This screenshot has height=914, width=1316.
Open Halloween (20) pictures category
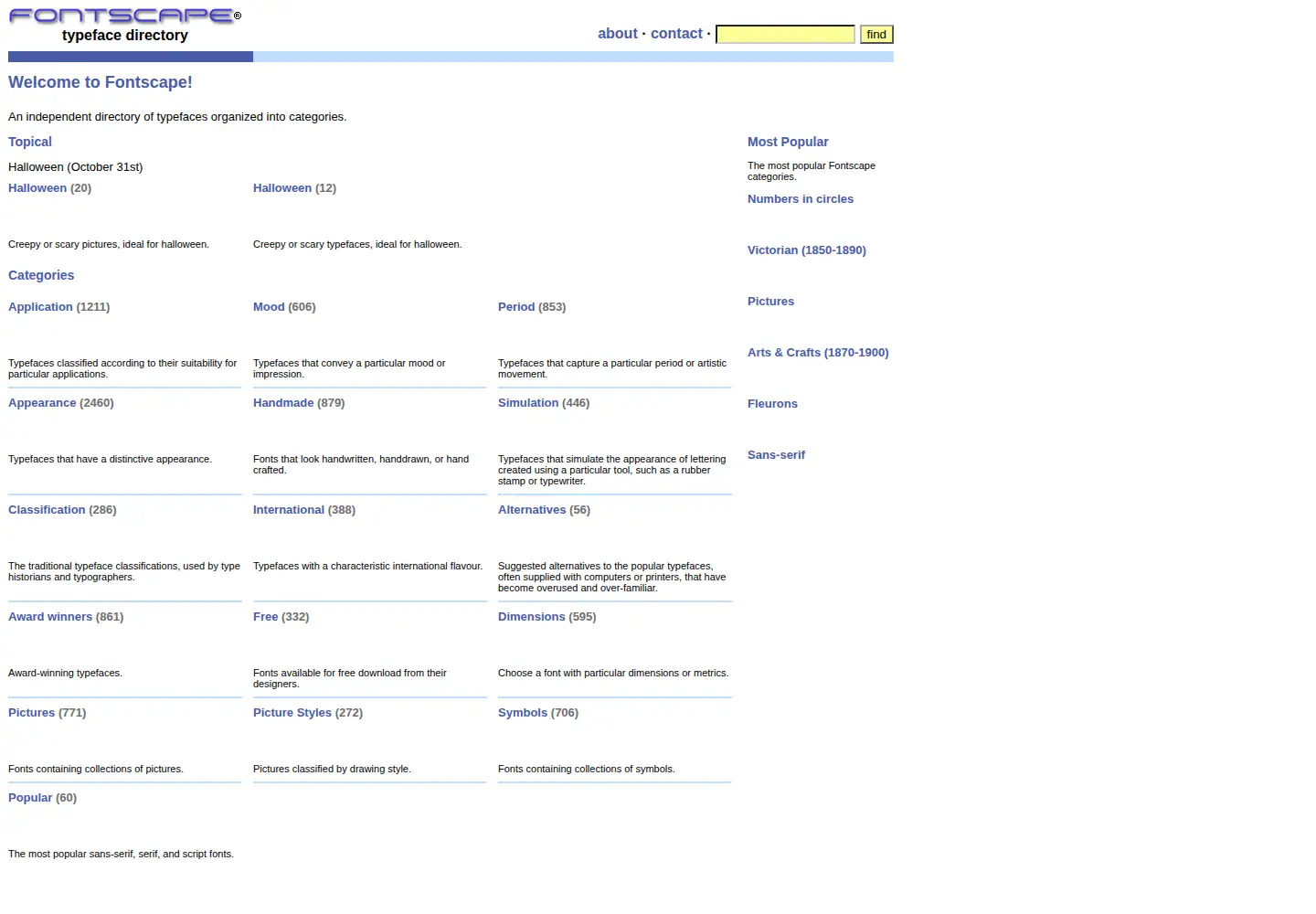(x=49, y=188)
